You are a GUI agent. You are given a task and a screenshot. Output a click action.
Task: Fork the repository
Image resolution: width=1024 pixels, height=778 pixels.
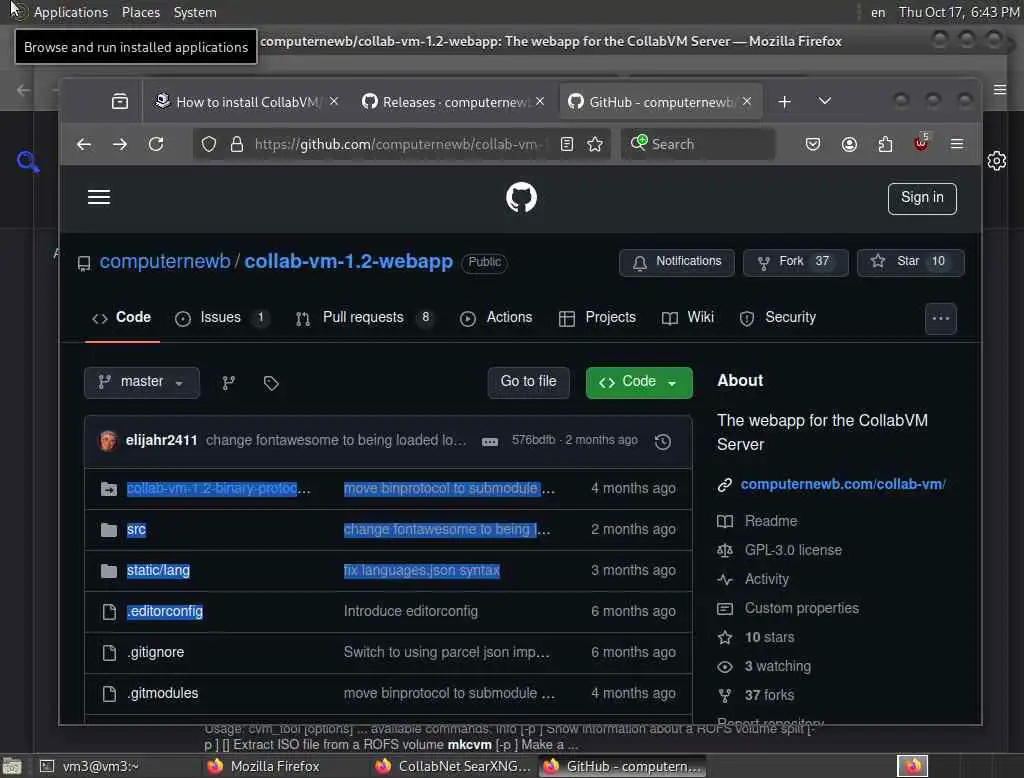tap(795, 262)
